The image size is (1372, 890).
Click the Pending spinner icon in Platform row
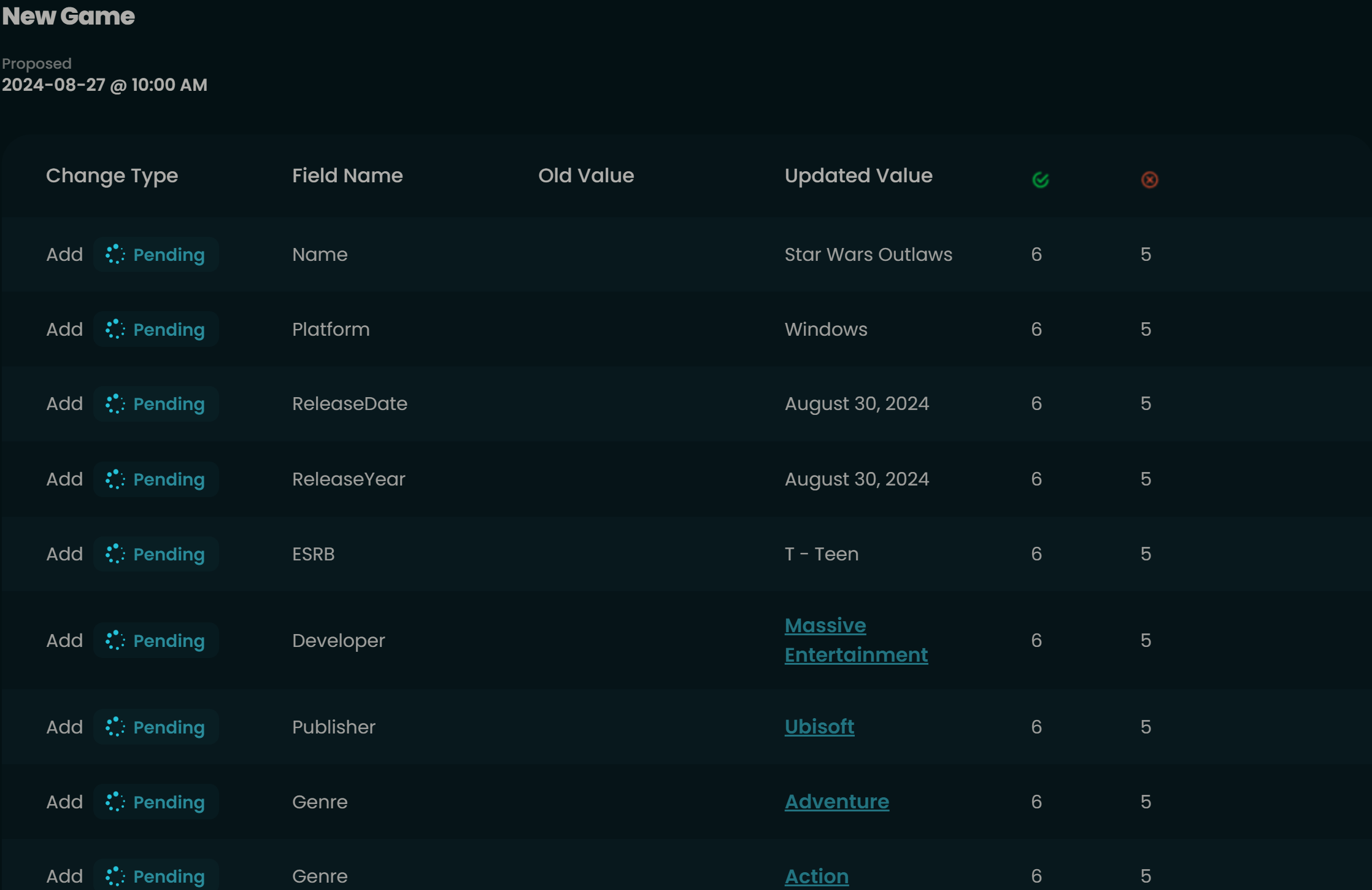[x=115, y=329]
